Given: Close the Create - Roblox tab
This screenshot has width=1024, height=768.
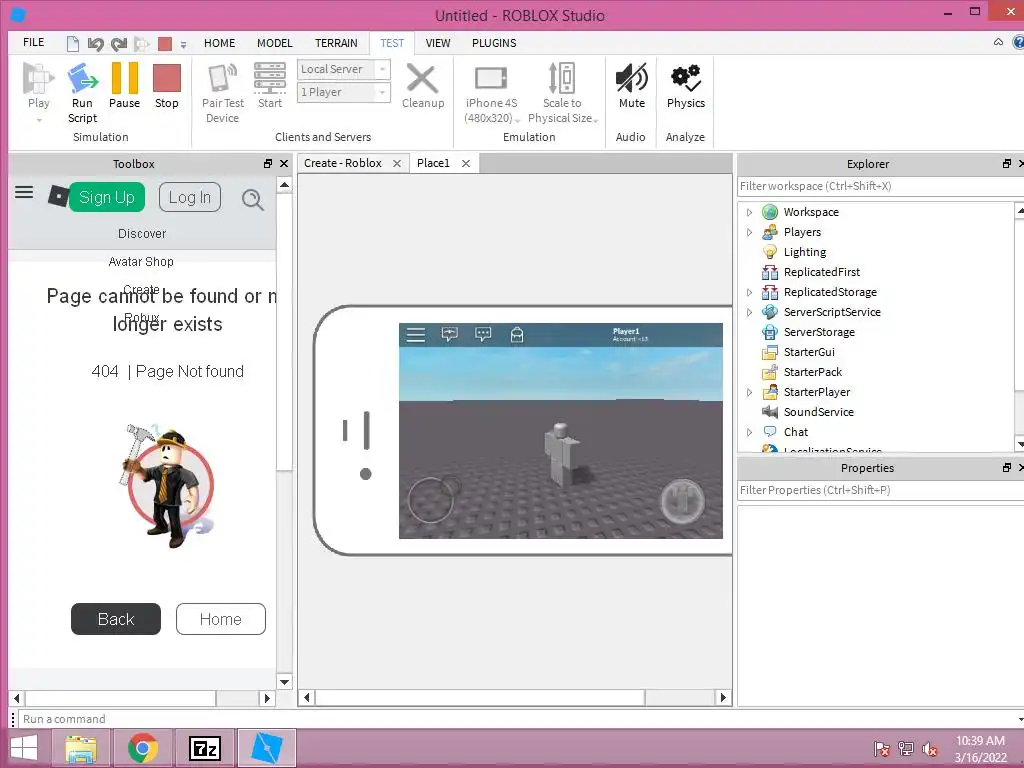Looking at the screenshot, I should (396, 163).
